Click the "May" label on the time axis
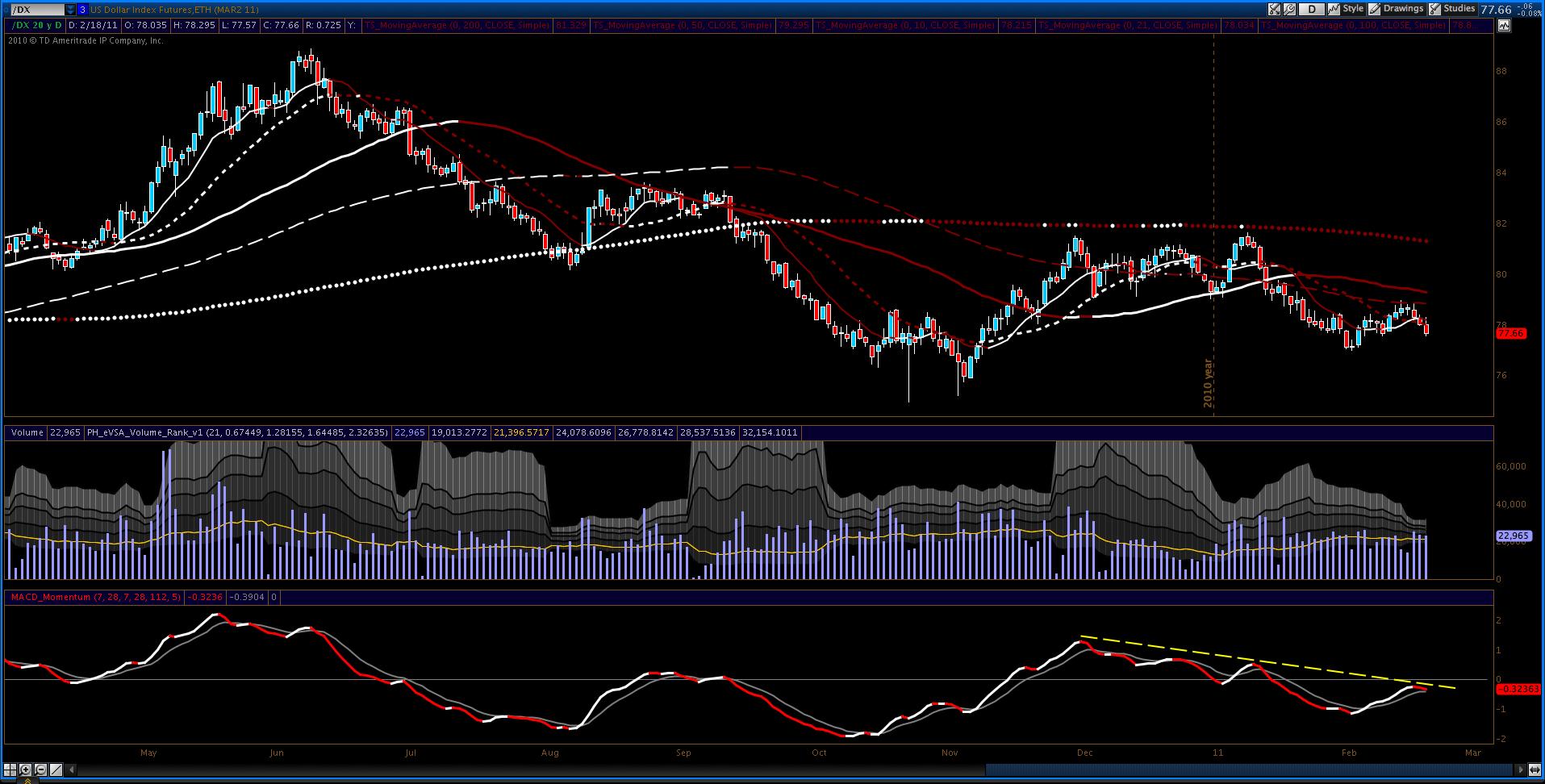This screenshot has height=784, width=1545. click(148, 753)
